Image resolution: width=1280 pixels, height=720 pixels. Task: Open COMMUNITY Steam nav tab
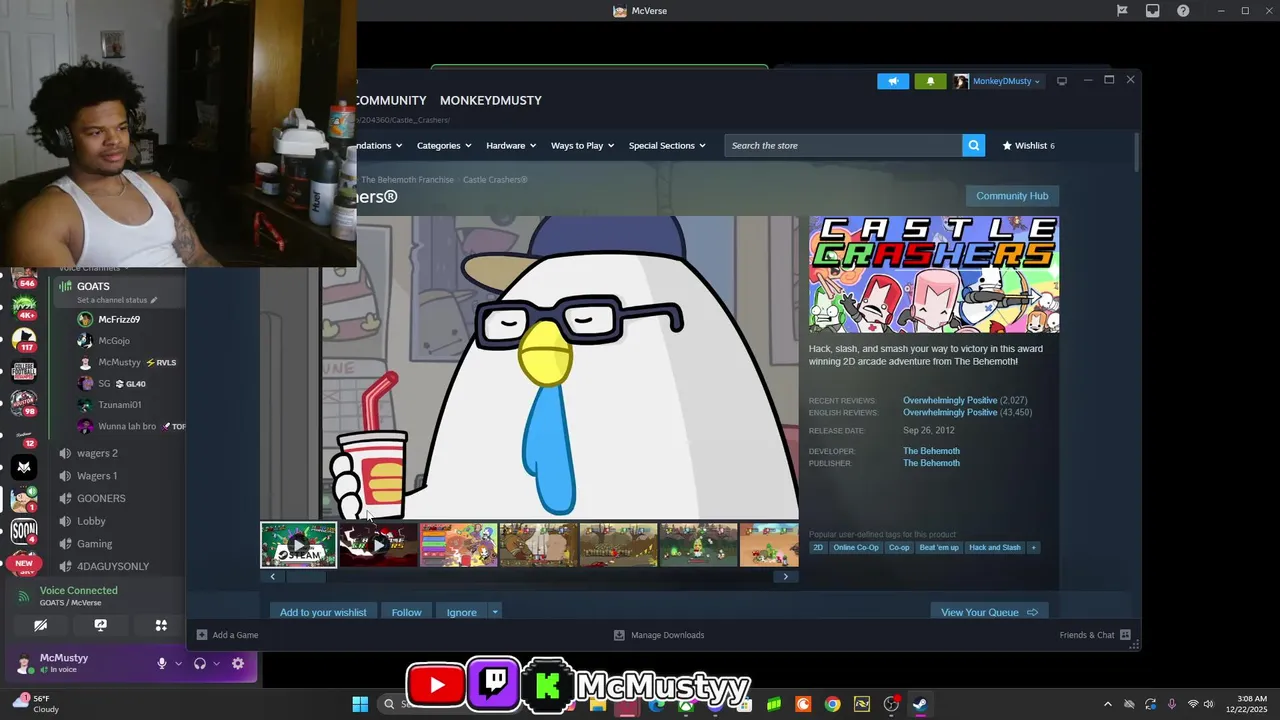click(x=391, y=100)
